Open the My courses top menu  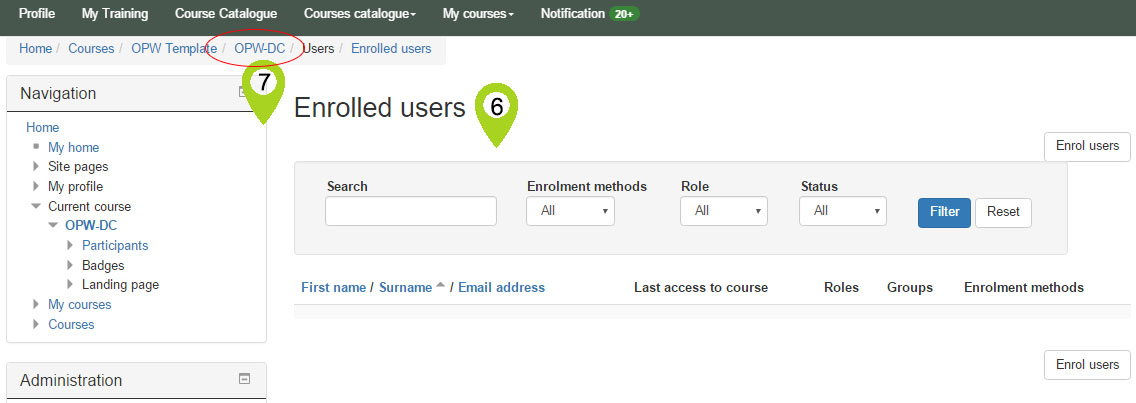click(478, 14)
